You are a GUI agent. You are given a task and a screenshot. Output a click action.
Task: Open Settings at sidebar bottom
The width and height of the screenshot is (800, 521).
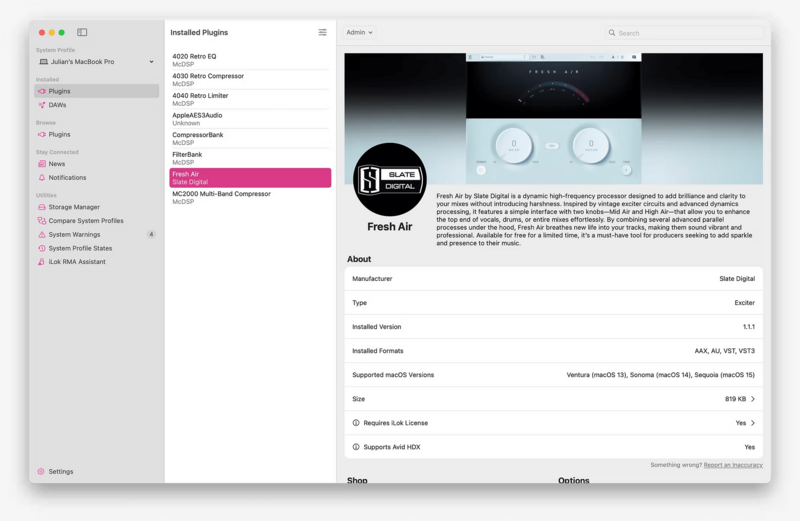(x=60, y=472)
